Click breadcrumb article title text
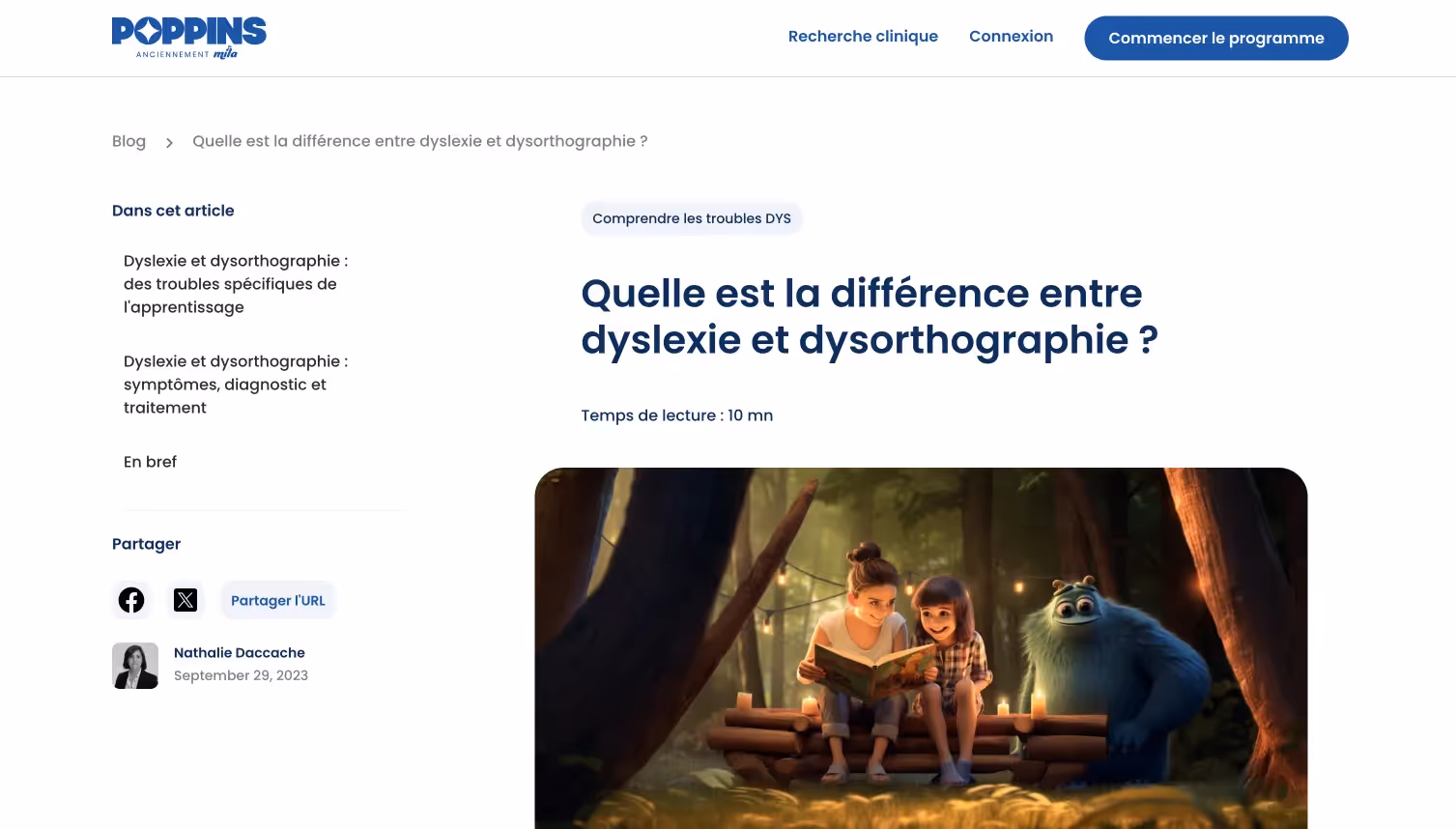Screen dimensions: 1456x829 coord(419,141)
